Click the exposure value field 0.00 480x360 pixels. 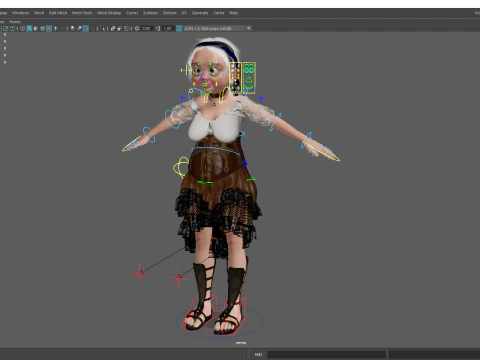pos(147,28)
